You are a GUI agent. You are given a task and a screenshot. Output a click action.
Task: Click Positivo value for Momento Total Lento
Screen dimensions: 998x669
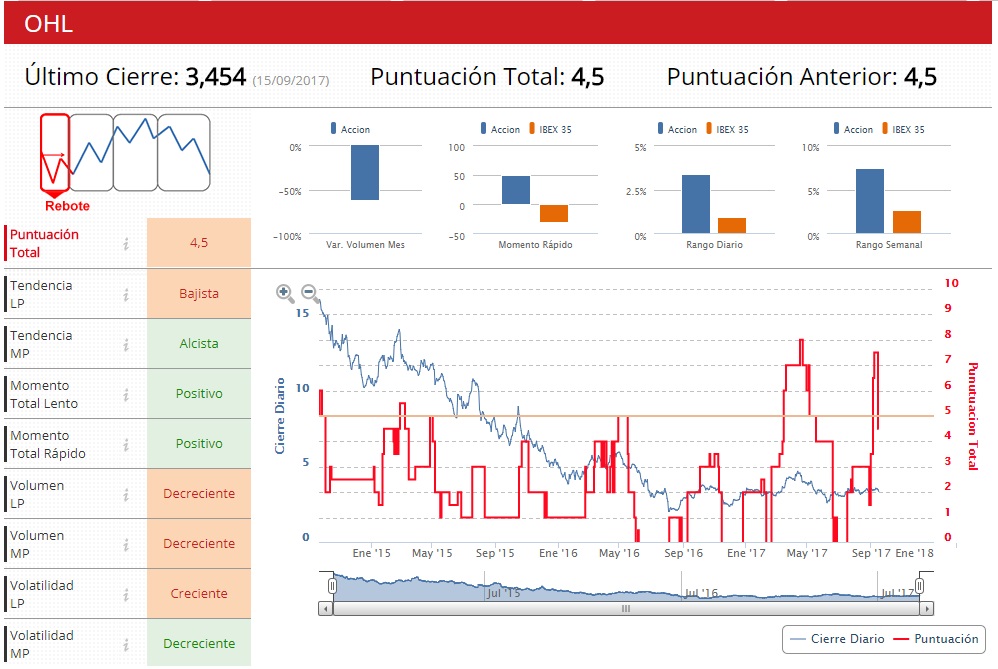pos(199,394)
